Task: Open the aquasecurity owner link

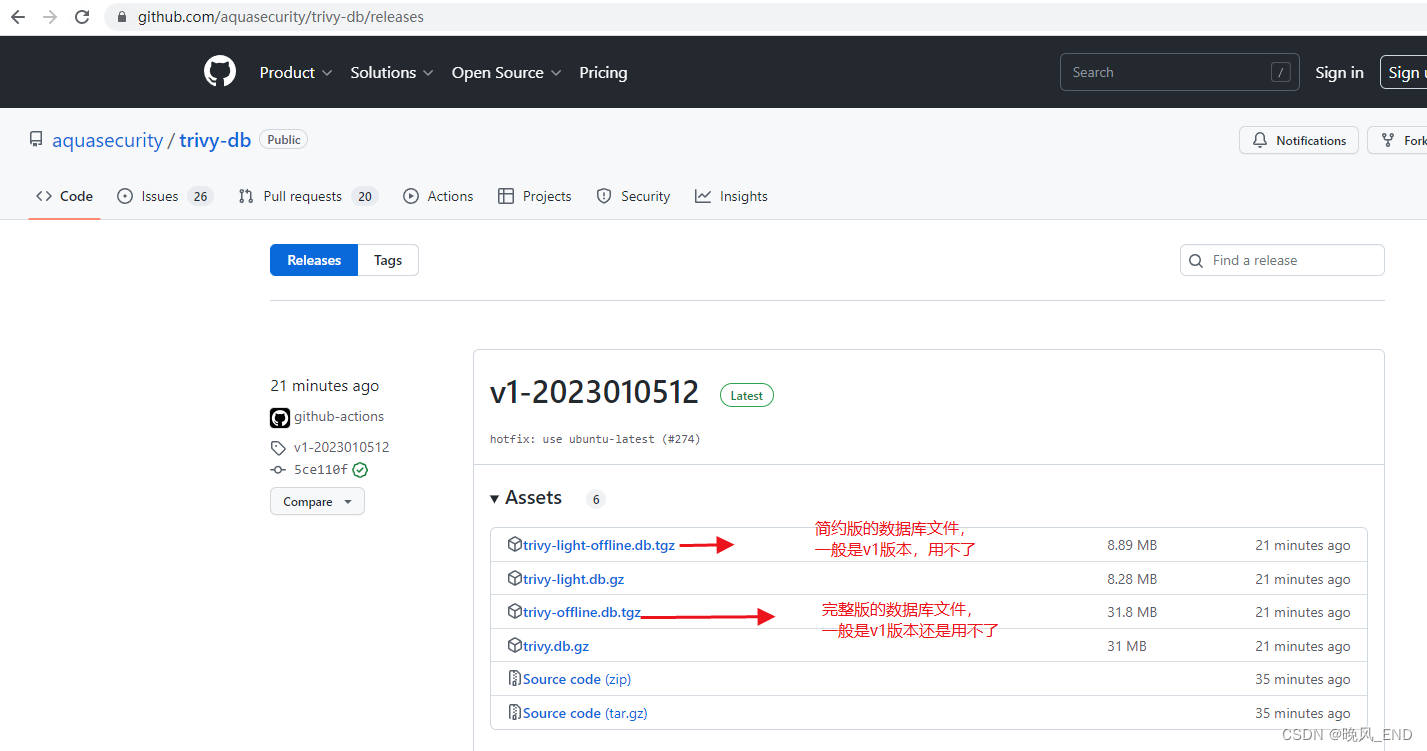Action: [x=107, y=140]
